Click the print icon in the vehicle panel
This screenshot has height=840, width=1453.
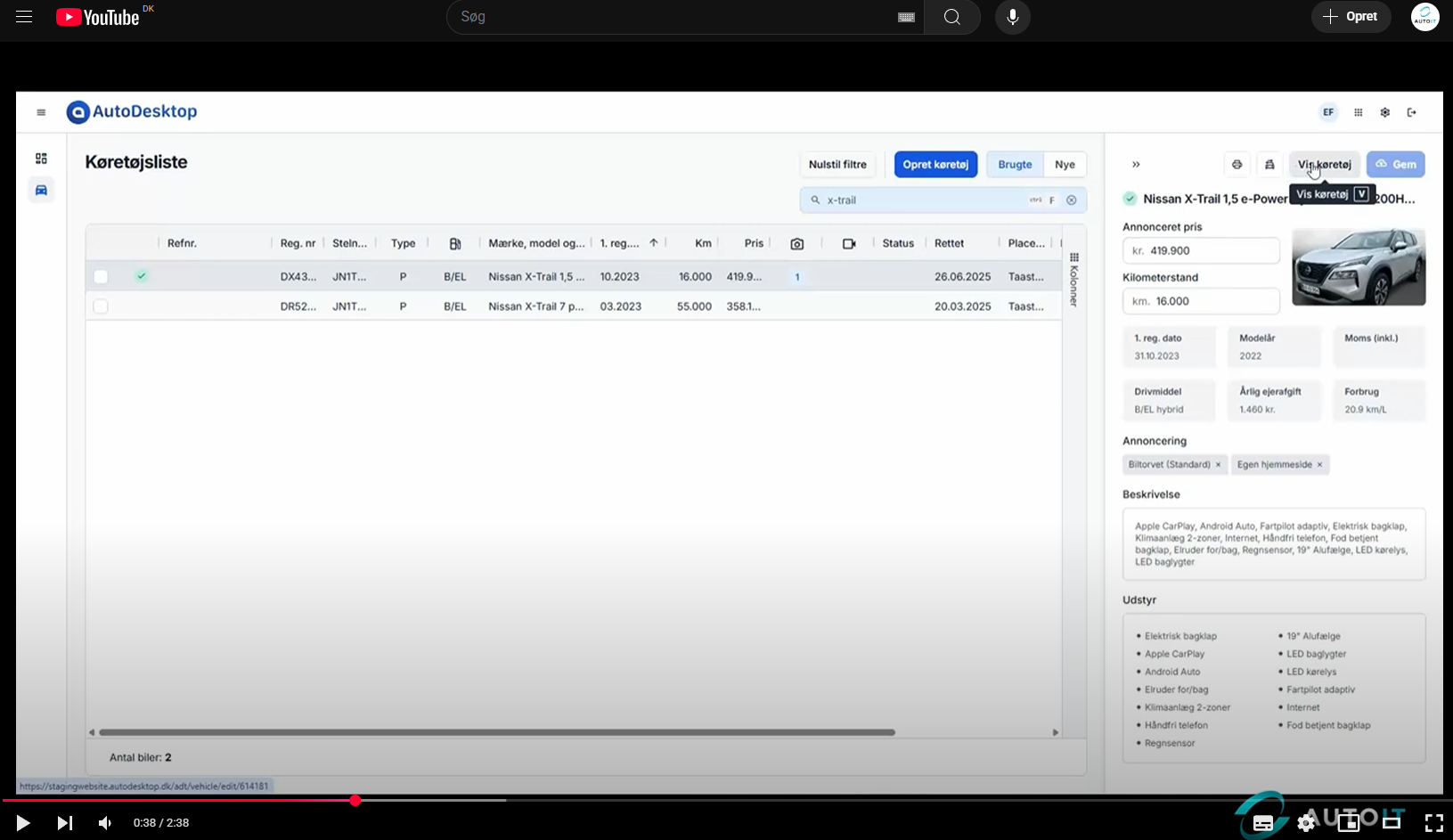pyautogui.click(x=1237, y=164)
